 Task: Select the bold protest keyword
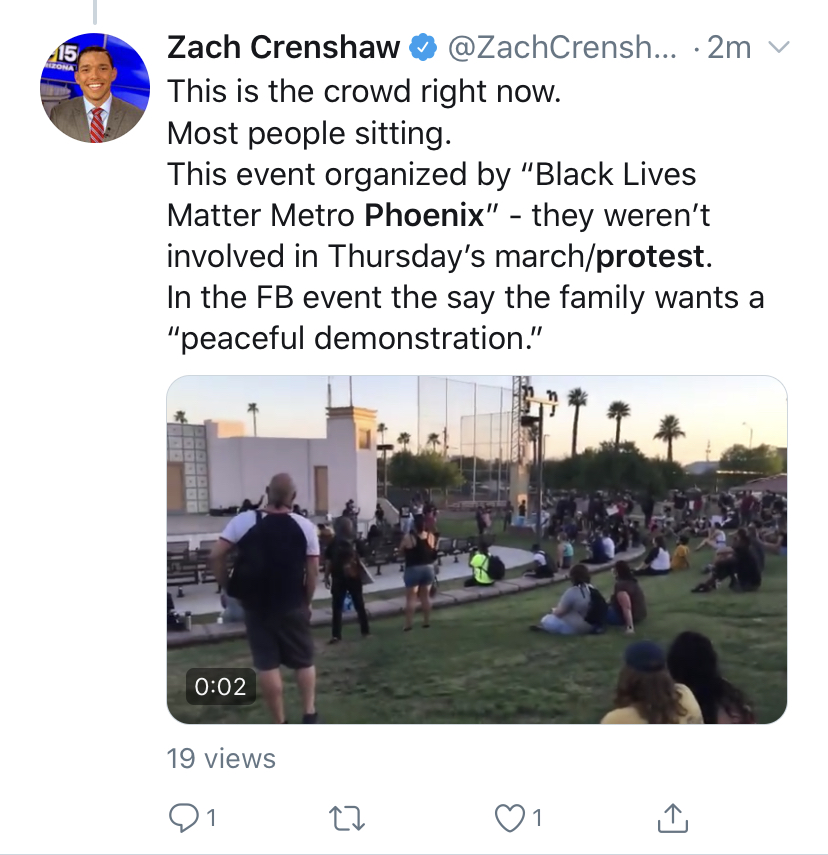click(650, 256)
